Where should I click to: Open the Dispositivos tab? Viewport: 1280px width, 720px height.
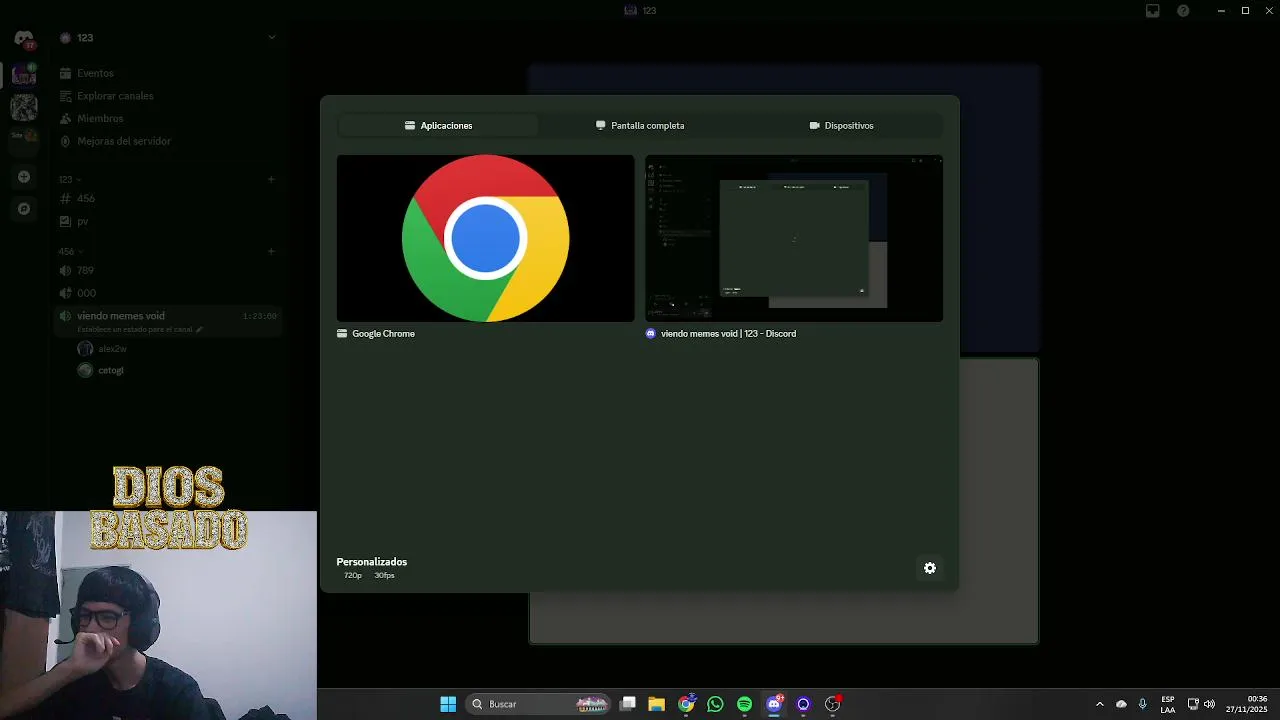(841, 126)
